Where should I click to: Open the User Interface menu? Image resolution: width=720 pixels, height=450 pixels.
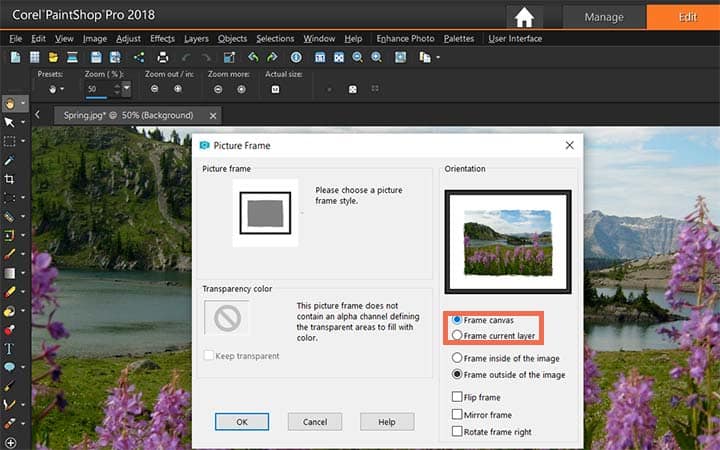click(515, 39)
